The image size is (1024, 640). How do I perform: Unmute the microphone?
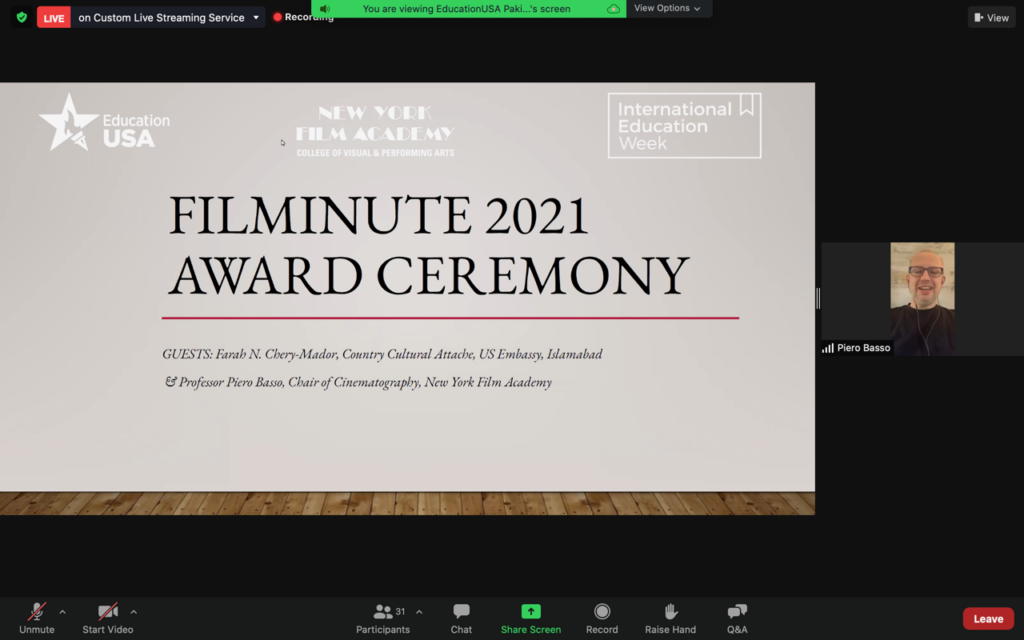(37, 618)
